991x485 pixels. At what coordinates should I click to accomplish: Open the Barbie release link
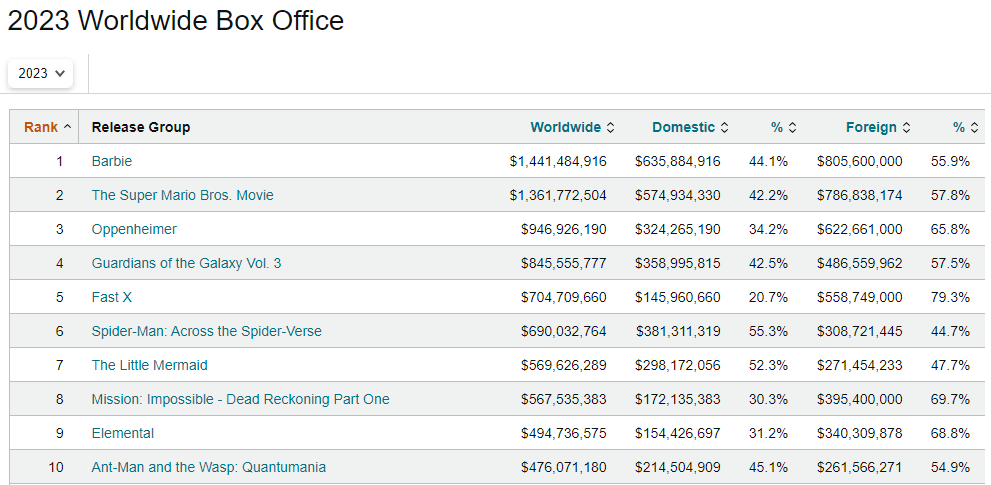tap(111, 161)
